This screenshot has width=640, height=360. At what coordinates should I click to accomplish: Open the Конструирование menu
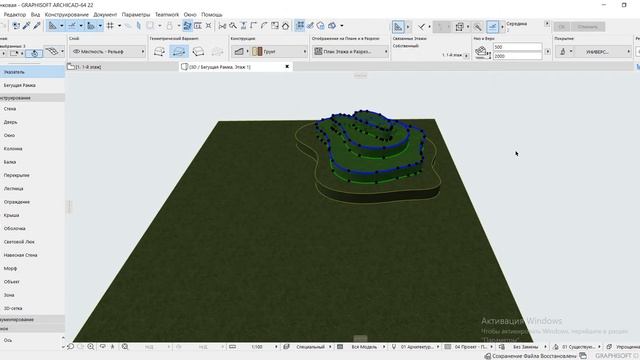tap(67, 15)
